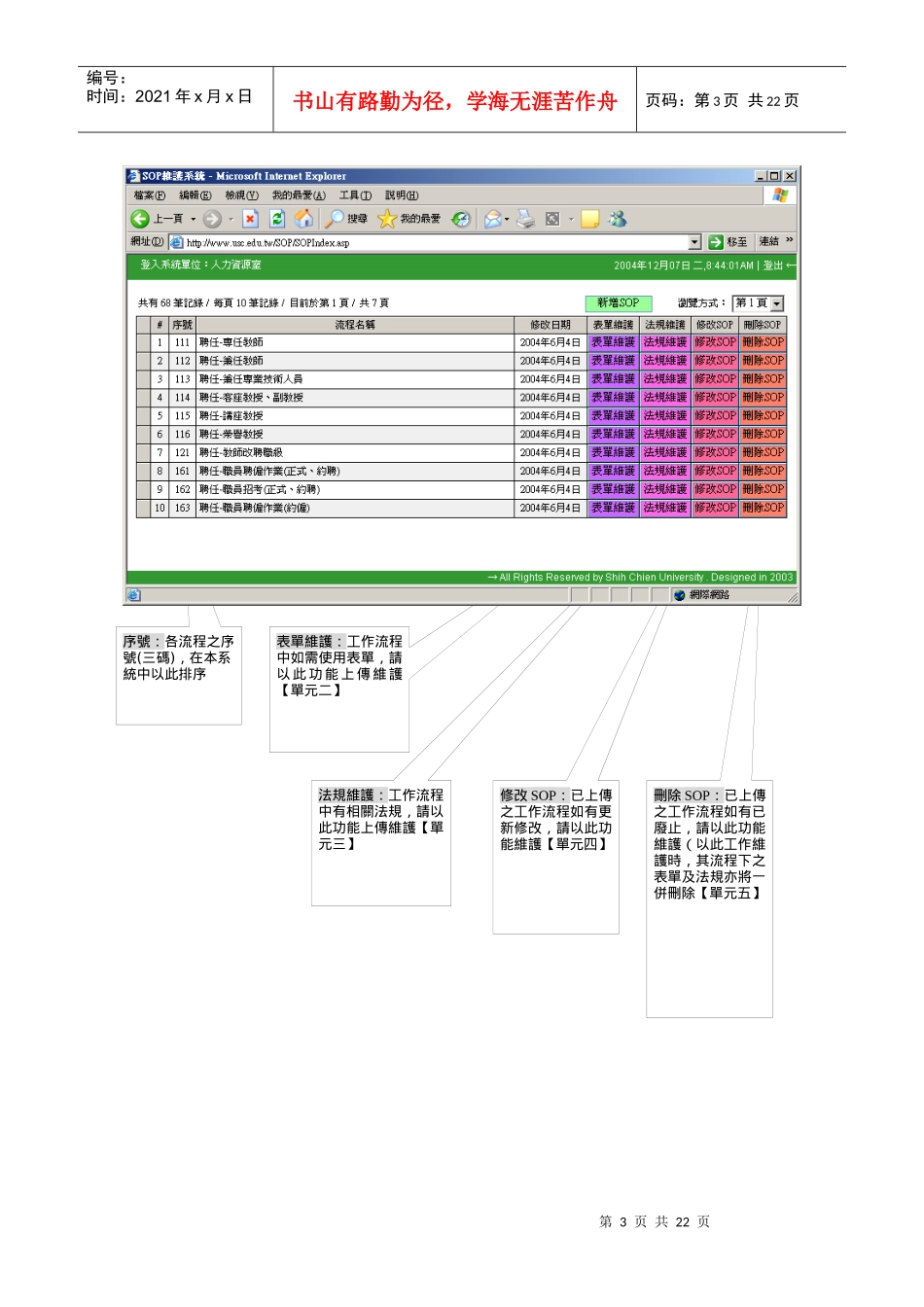Click 法規維護 for row 112 聘任-兼任教師
The height and width of the screenshot is (1307, 924).
click(665, 361)
